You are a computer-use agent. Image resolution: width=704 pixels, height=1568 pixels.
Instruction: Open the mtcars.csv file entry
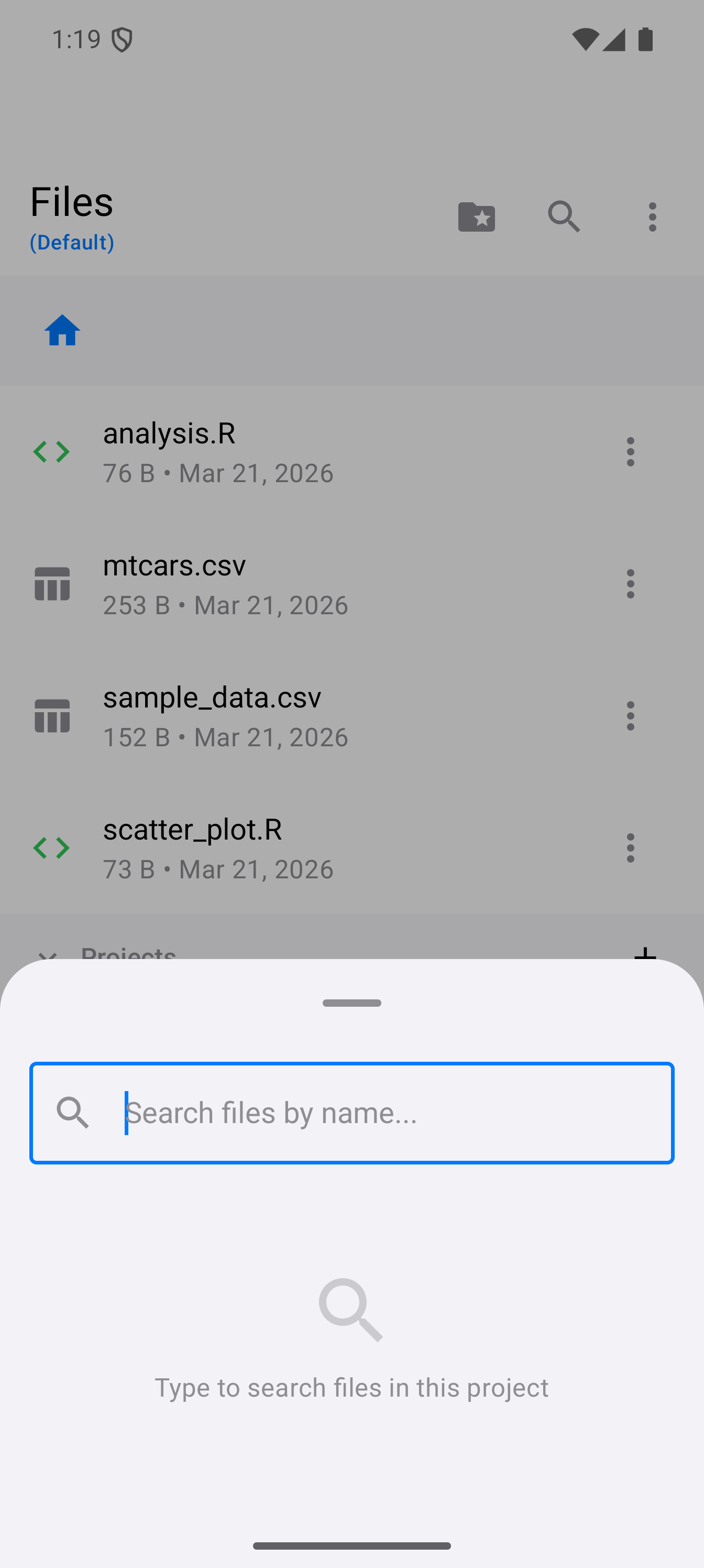pyautogui.click(x=304, y=584)
